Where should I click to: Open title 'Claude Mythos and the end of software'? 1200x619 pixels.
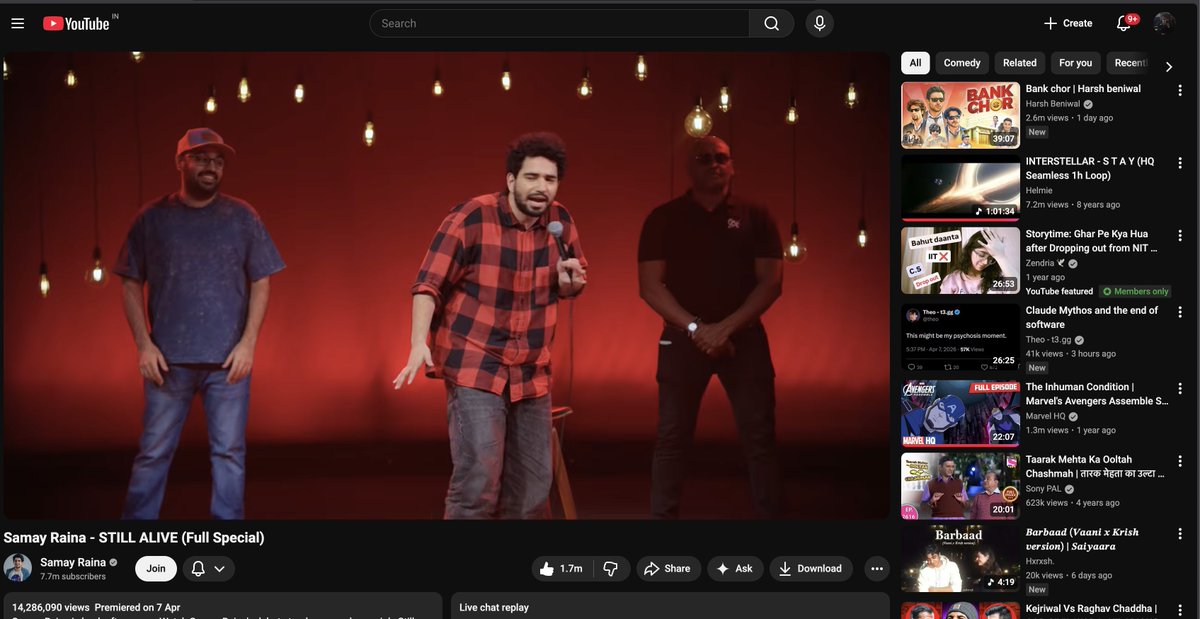[x=1092, y=318]
